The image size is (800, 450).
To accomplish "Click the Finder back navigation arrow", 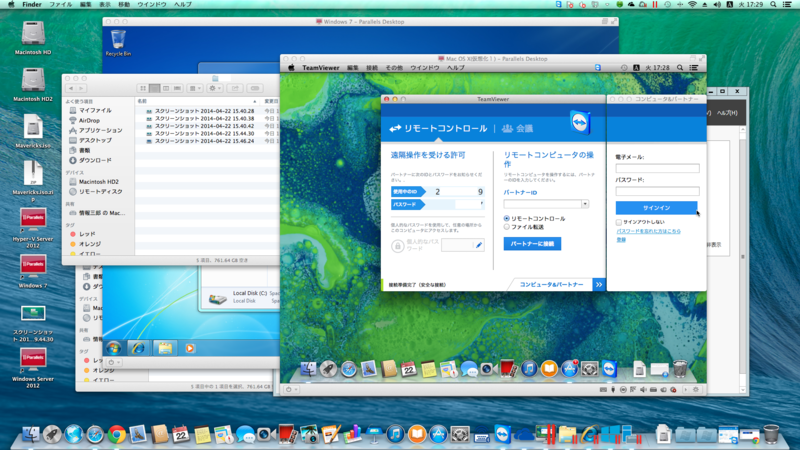I will (70, 88).
